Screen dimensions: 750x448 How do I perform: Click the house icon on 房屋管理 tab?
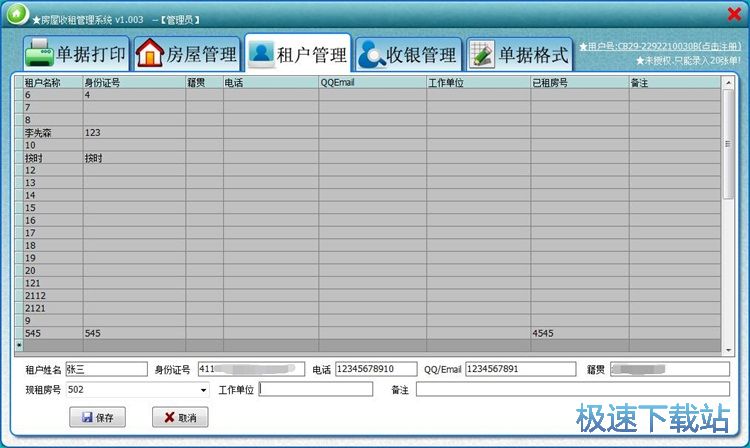(150, 53)
